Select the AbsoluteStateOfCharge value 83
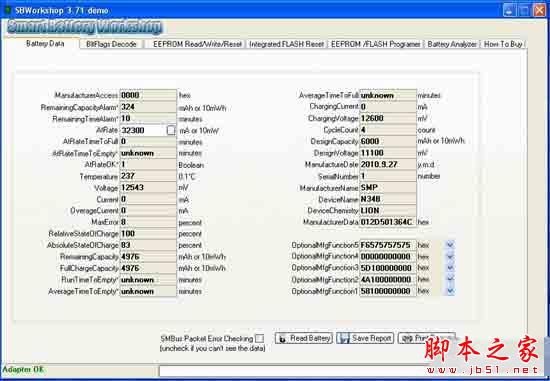The image size is (550, 381). (126, 245)
